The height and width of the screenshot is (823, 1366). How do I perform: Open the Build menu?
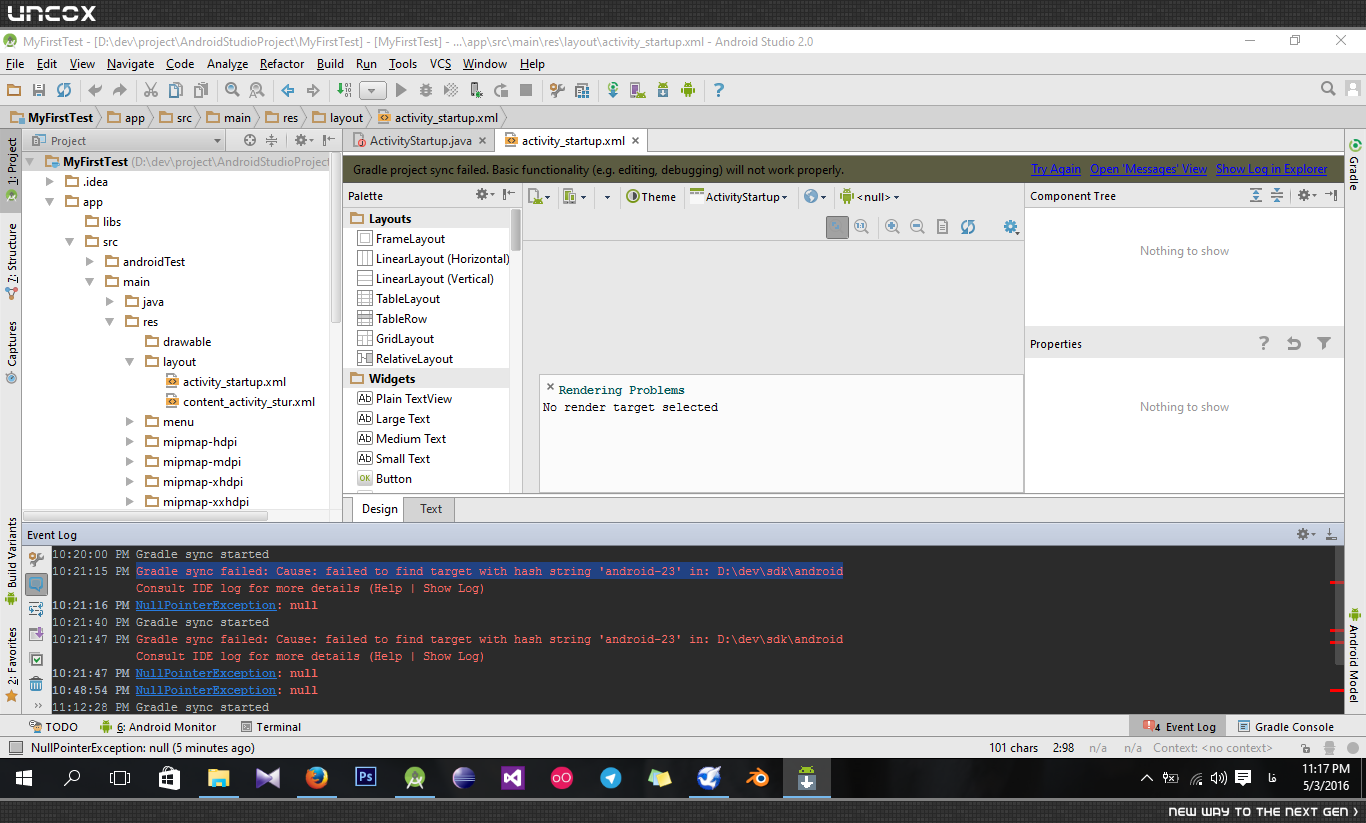tap(330, 64)
